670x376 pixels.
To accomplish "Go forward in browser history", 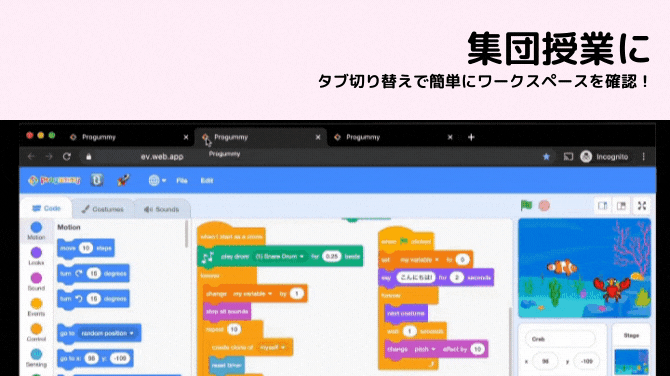I will [x=49, y=157].
